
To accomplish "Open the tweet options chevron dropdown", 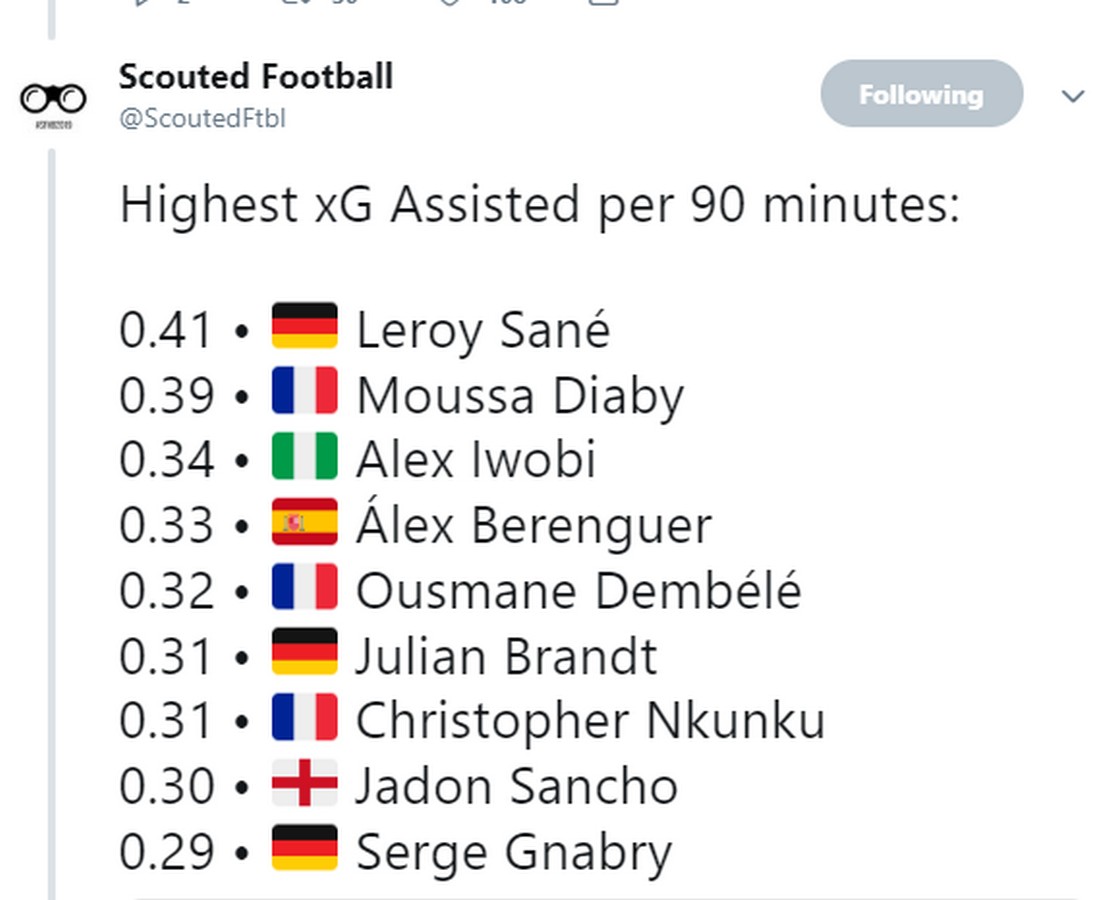I will (1072, 96).
